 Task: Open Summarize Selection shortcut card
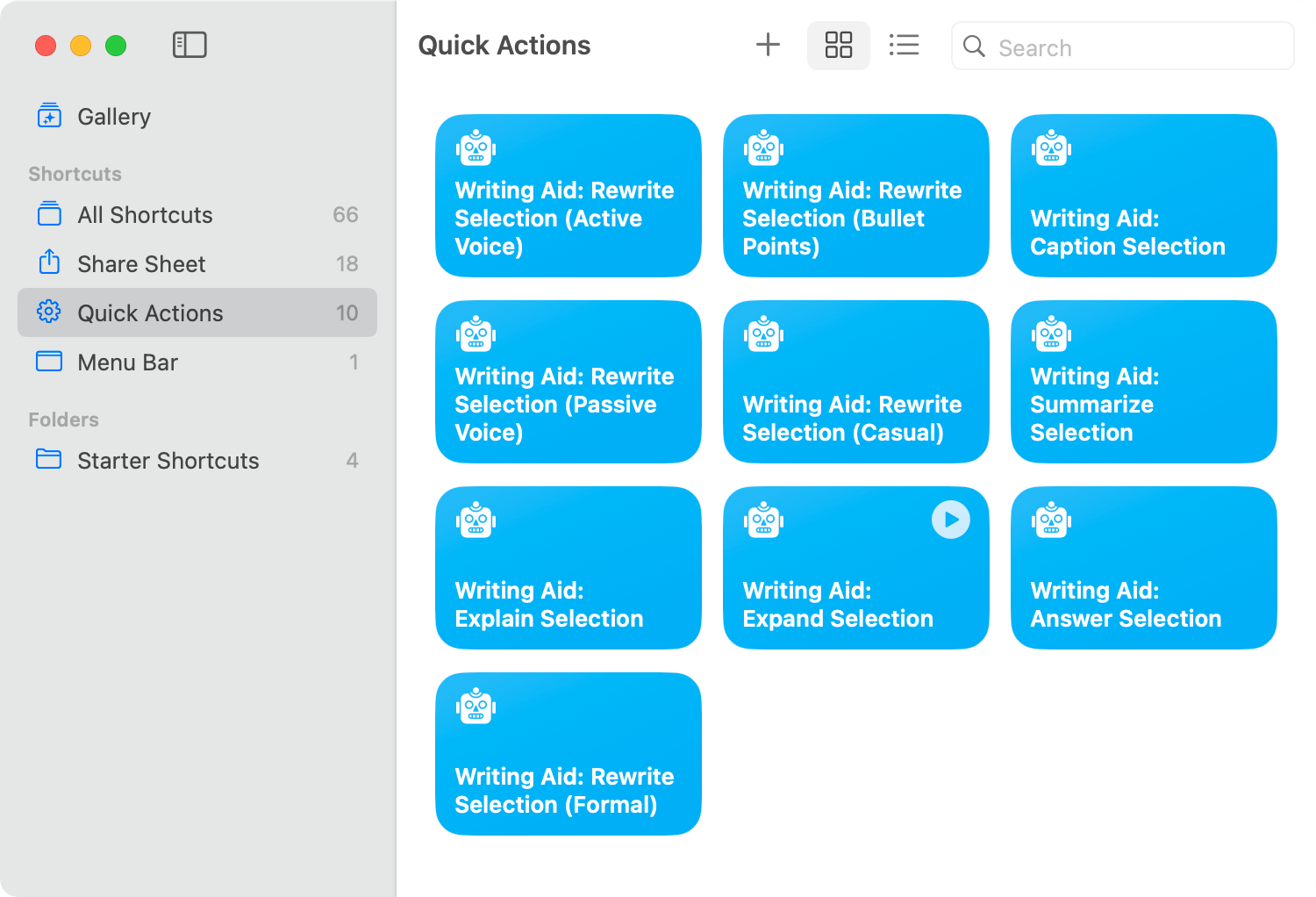[1144, 382]
